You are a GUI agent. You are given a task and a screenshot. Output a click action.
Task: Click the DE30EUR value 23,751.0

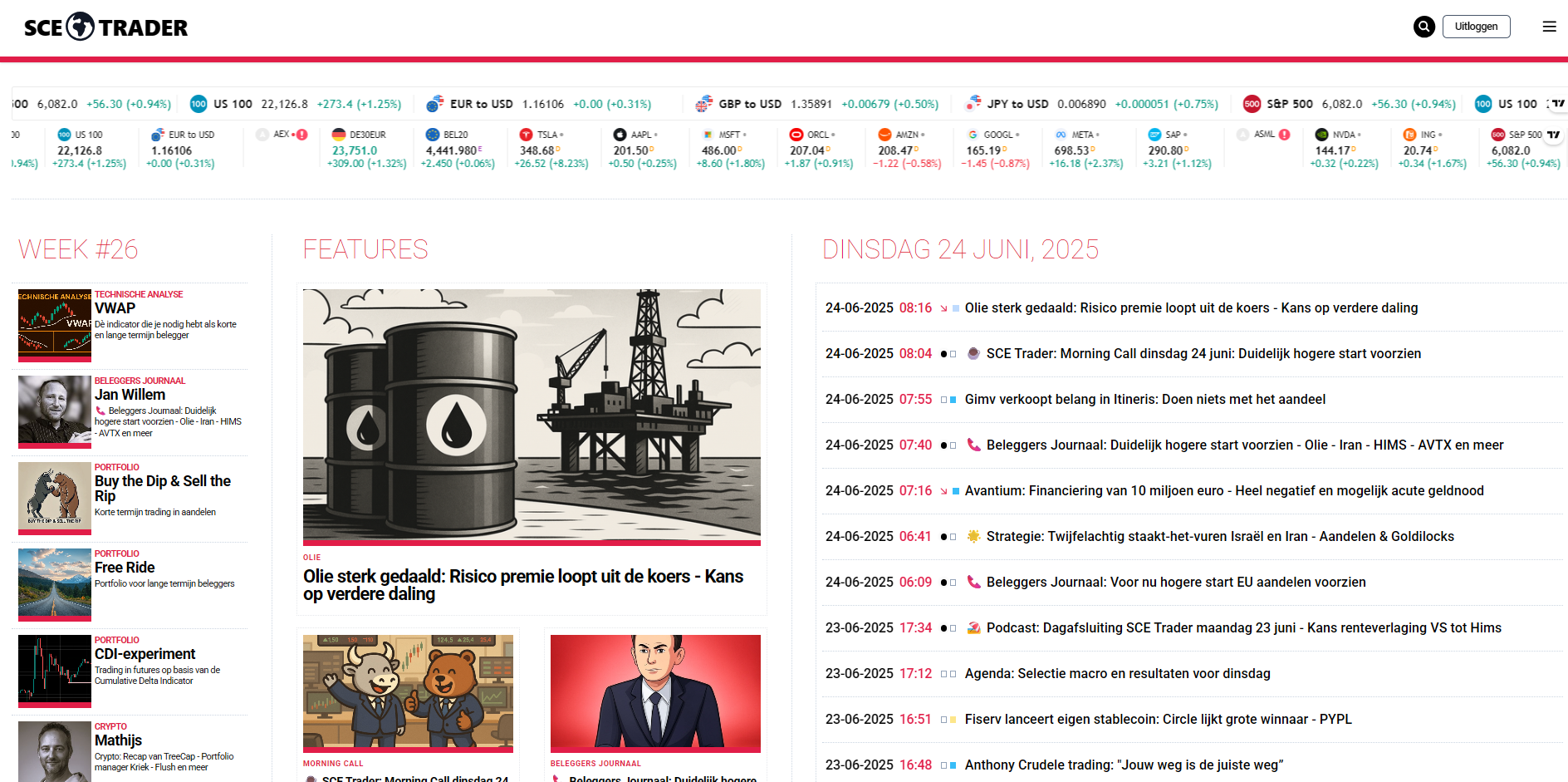[355, 150]
